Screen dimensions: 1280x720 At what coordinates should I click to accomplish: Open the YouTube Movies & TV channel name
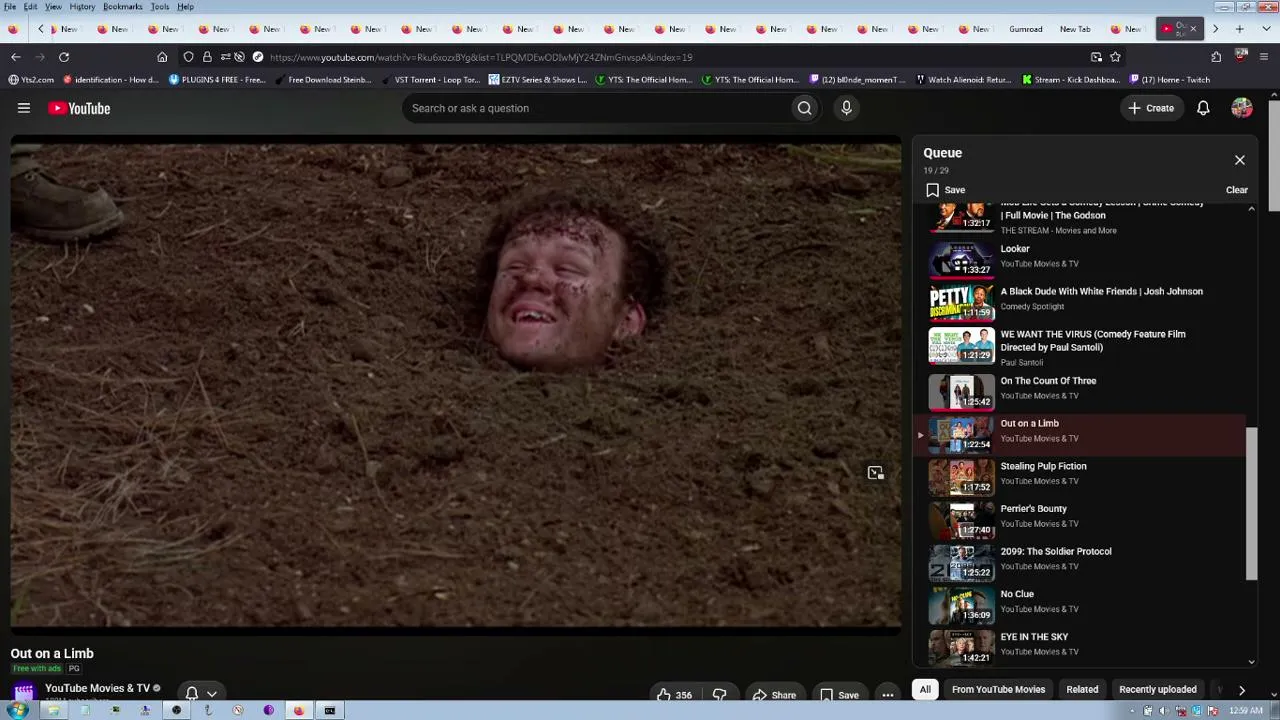coord(97,688)
